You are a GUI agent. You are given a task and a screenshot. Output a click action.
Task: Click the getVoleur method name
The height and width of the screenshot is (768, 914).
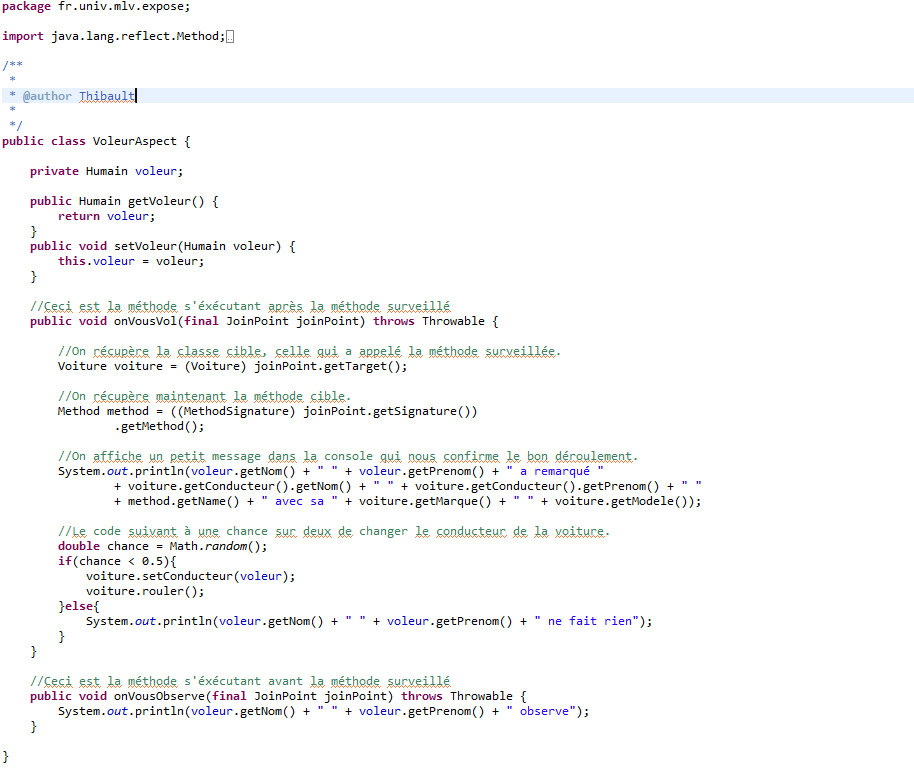pyautogui.click(x=161, y=201)
